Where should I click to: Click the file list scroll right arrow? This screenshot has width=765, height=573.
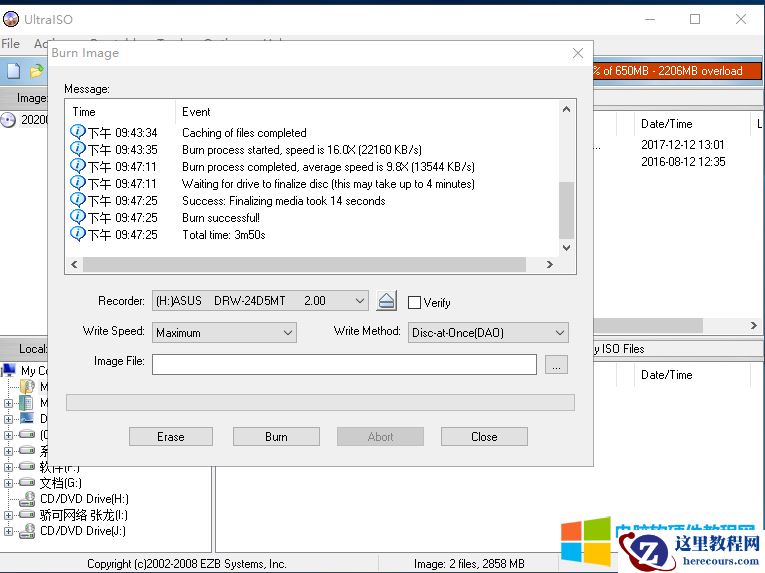[753, 325]
